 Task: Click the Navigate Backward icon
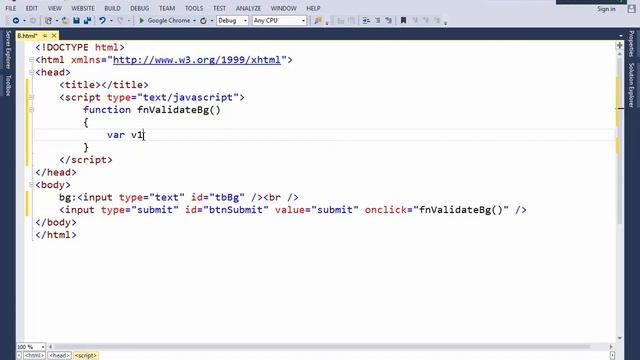click(x=16, y=20)
